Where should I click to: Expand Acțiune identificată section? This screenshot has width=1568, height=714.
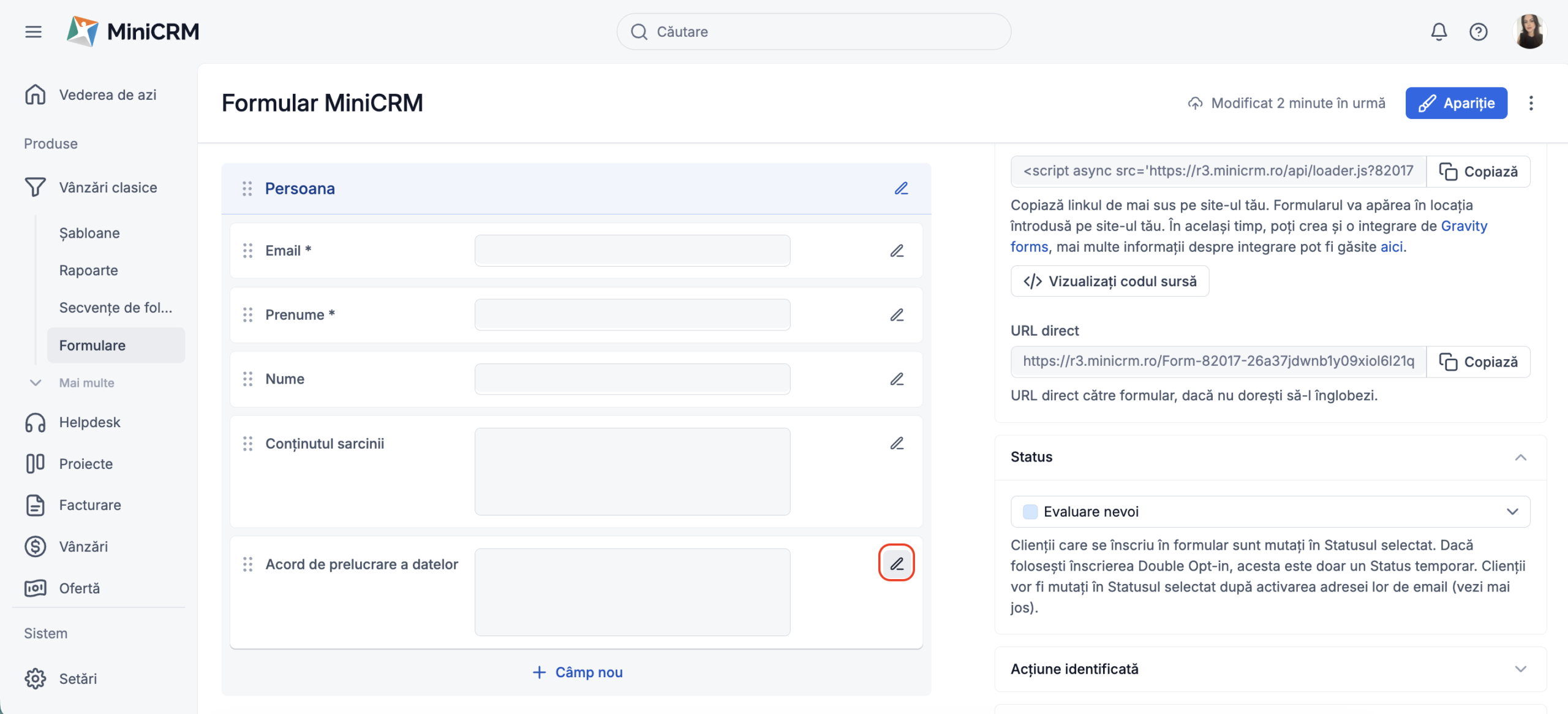[1520, 669]
